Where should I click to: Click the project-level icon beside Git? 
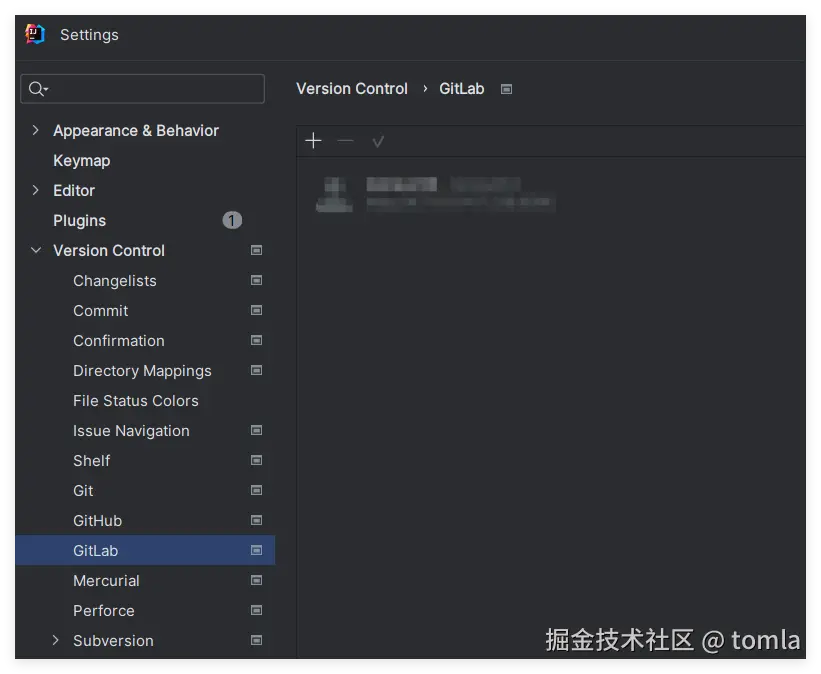(x=257, y=491)
